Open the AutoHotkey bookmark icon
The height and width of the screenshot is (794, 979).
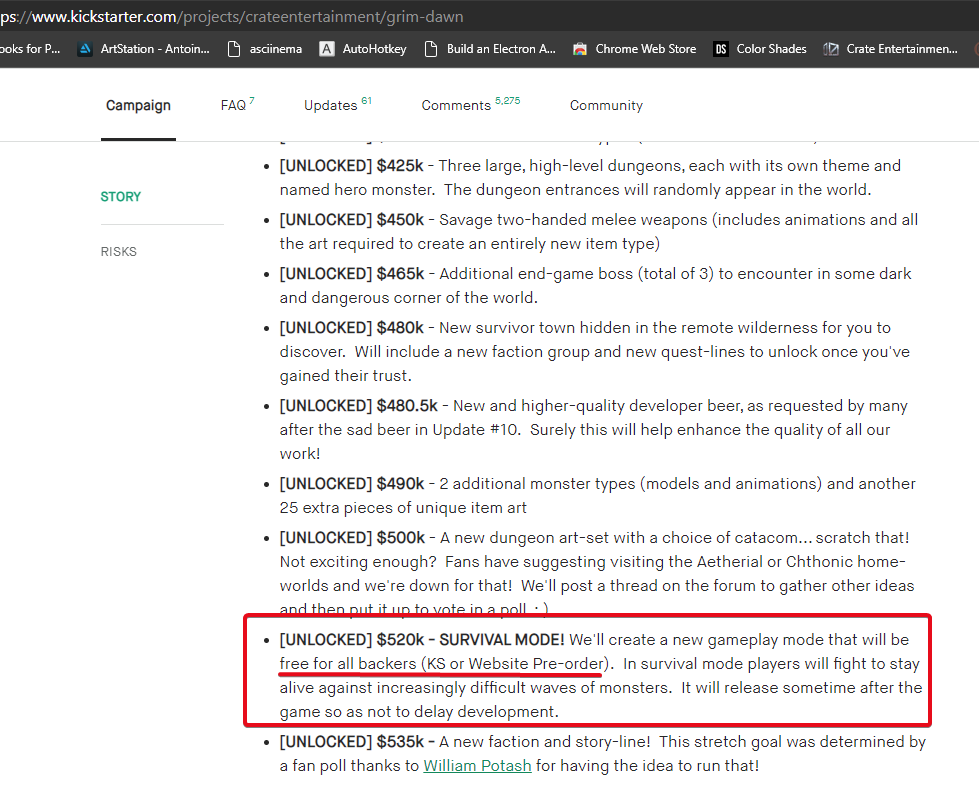point(327,48)
